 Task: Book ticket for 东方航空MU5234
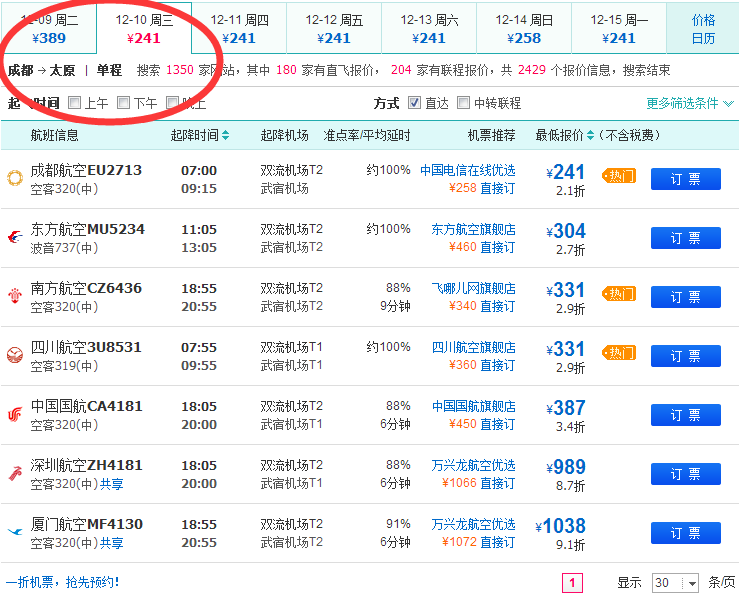[x=686, y=238]
